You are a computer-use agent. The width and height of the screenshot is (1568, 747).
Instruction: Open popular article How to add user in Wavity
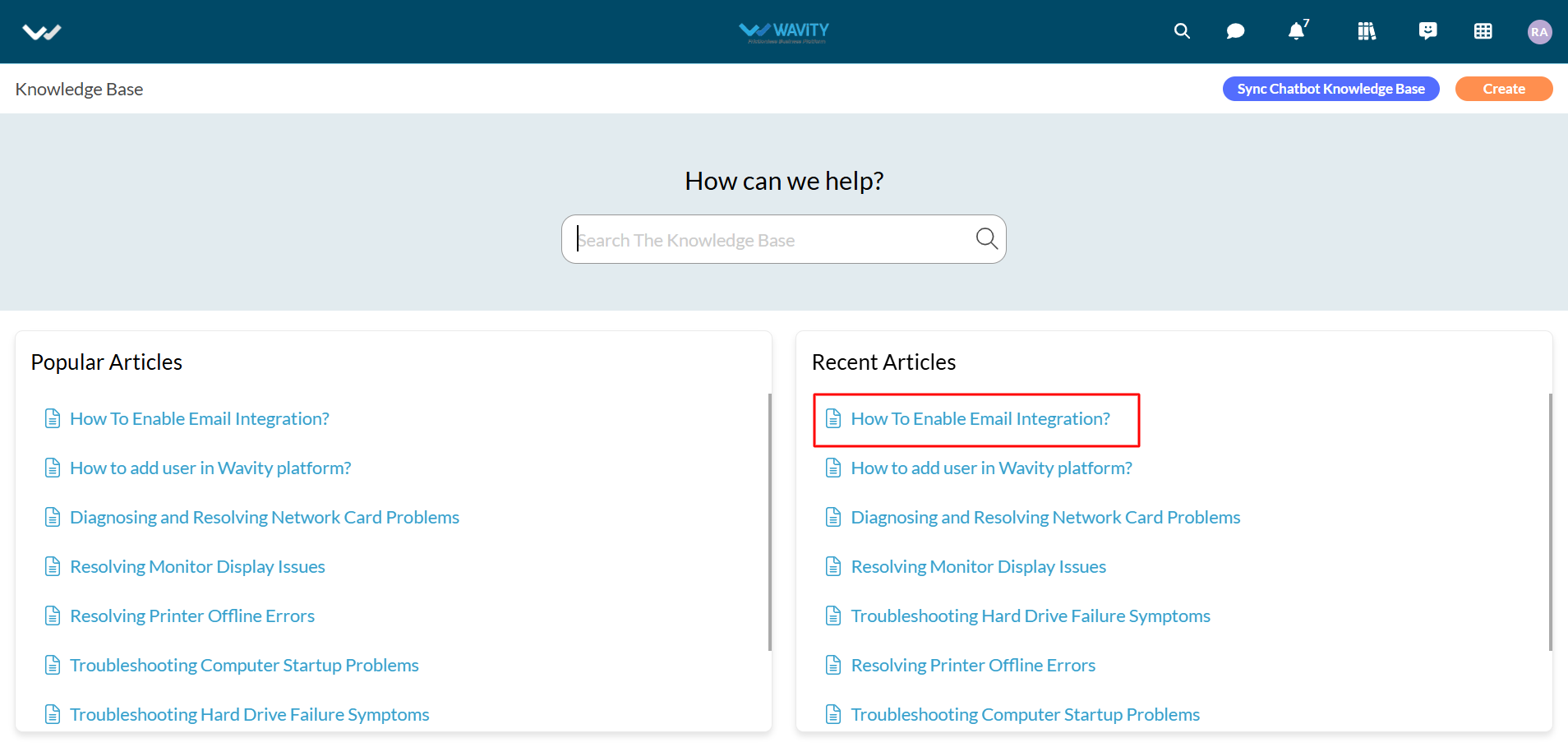click(210, 468)
